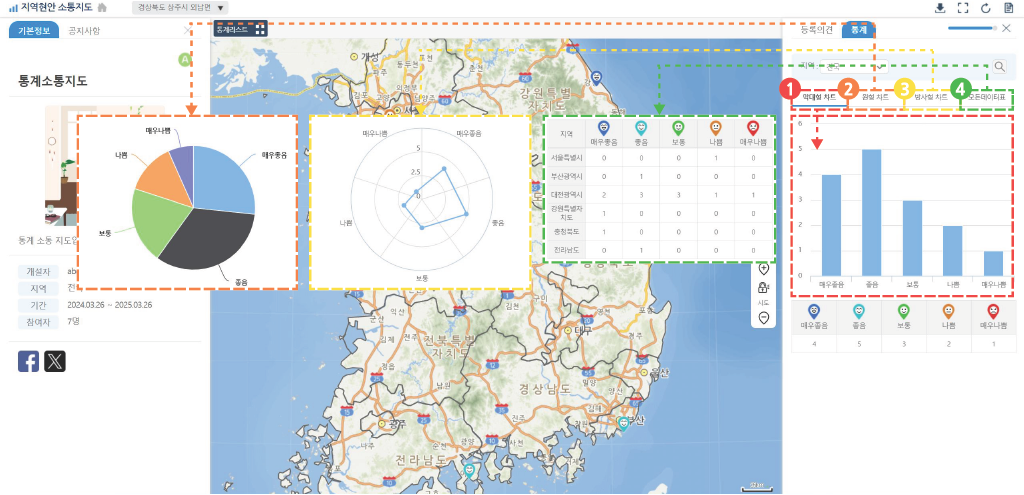This screenshot has height=495, width=1024.
Task: Click the teal marker in 전라남도 south coast
Action: [x=468, y=470]
